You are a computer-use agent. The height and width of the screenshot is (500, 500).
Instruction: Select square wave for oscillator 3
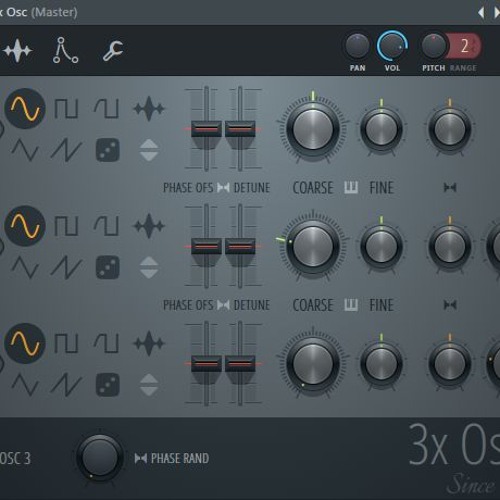click(x=66, y=343)
